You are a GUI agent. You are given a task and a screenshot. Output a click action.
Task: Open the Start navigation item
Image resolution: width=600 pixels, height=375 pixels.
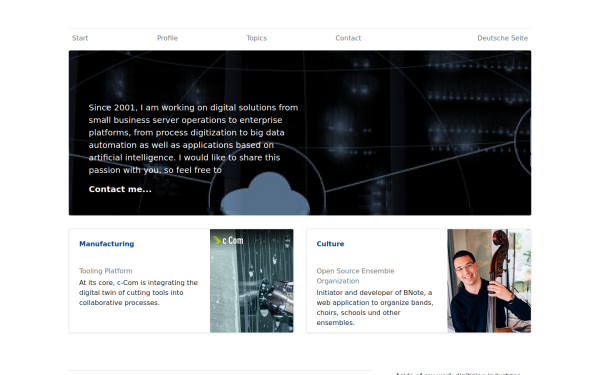(x=80, y=38)
